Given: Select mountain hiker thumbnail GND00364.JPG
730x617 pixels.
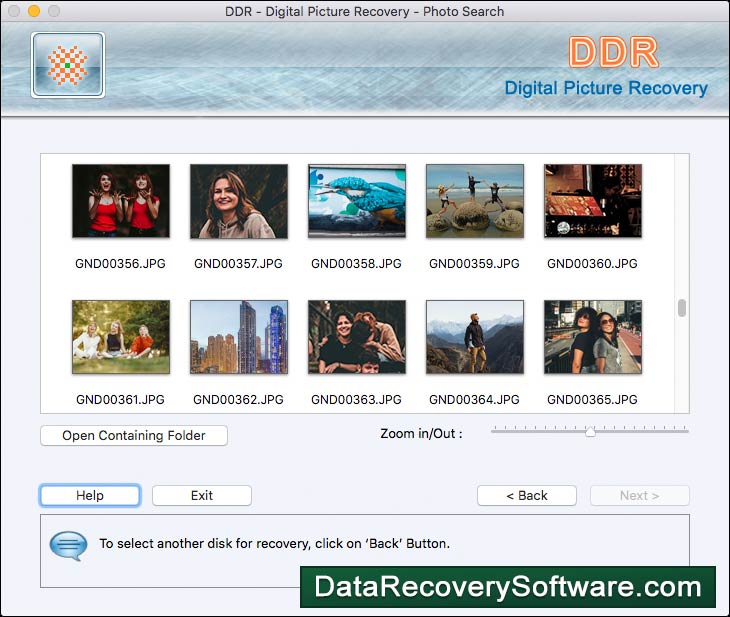Looking at the screenshot, I should click(475, 337).
